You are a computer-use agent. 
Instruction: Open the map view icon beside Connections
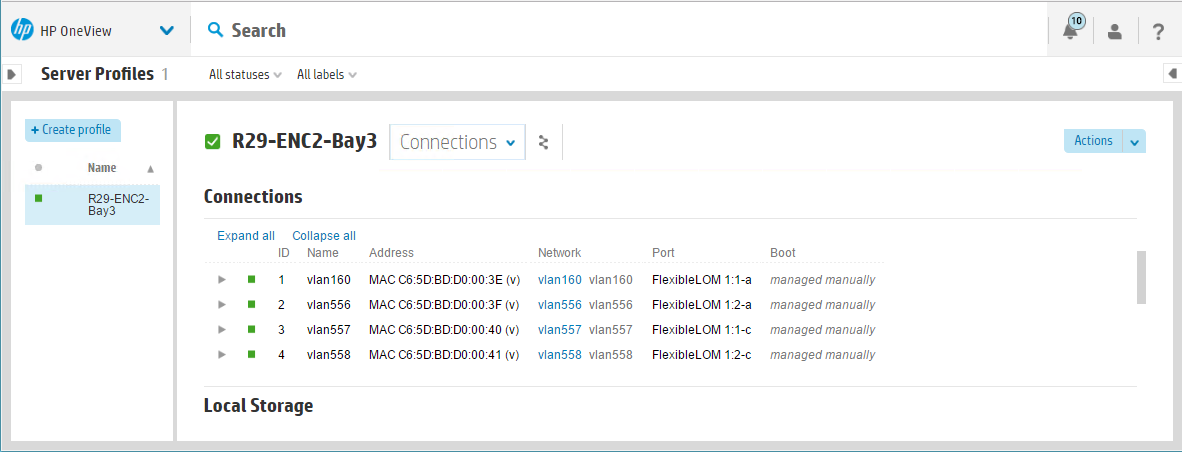[x=543, y=142]
